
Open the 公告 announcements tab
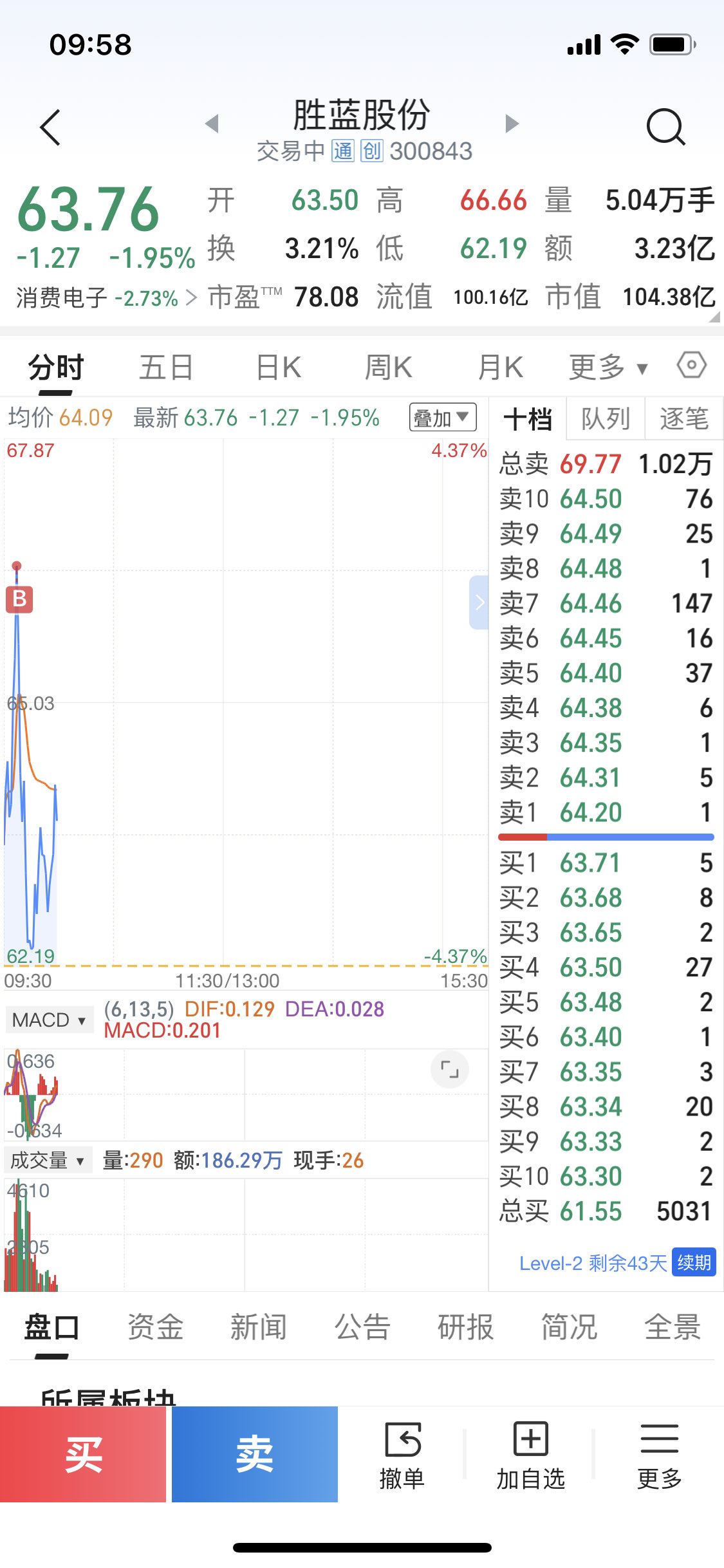[362, 1327]
